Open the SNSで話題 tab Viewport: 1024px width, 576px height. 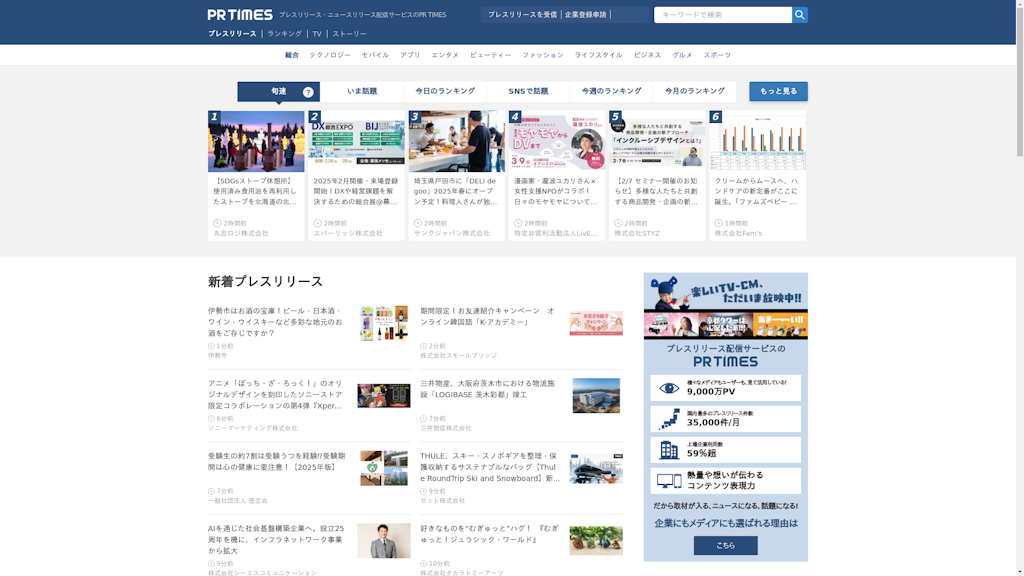tap(528, 91)
